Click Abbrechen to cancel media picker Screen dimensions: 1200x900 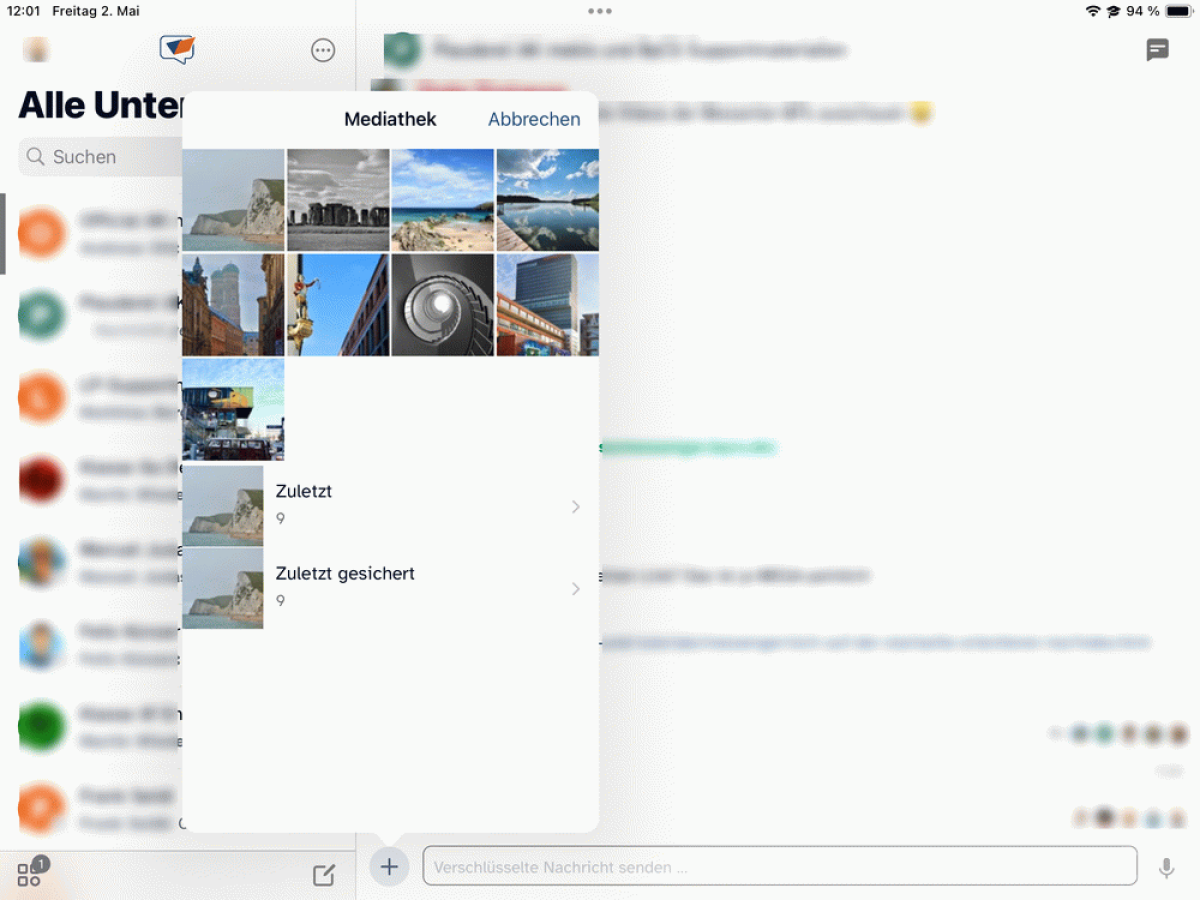point(534,119)
